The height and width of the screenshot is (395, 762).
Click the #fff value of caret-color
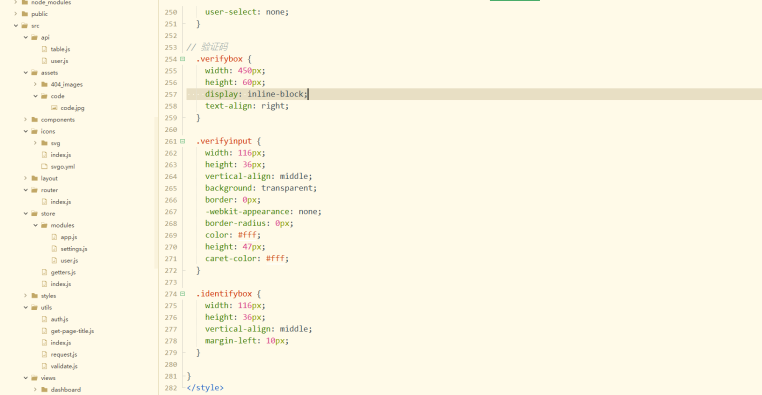tap(275, 258)
